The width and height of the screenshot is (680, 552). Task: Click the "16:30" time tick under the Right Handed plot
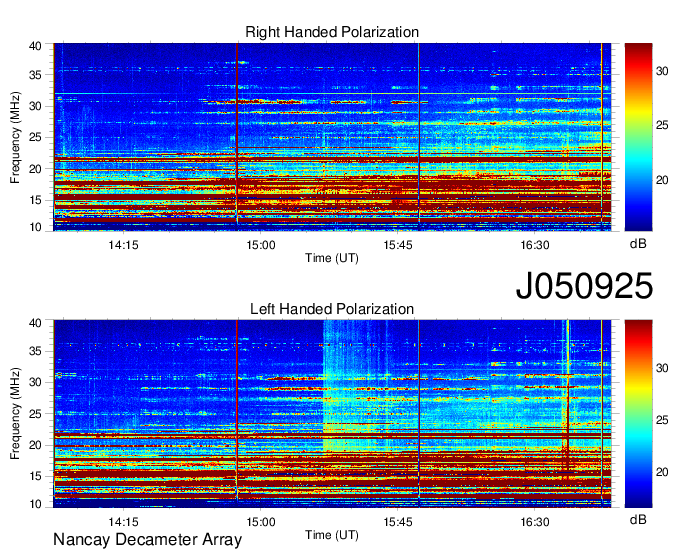coord(535,245)
